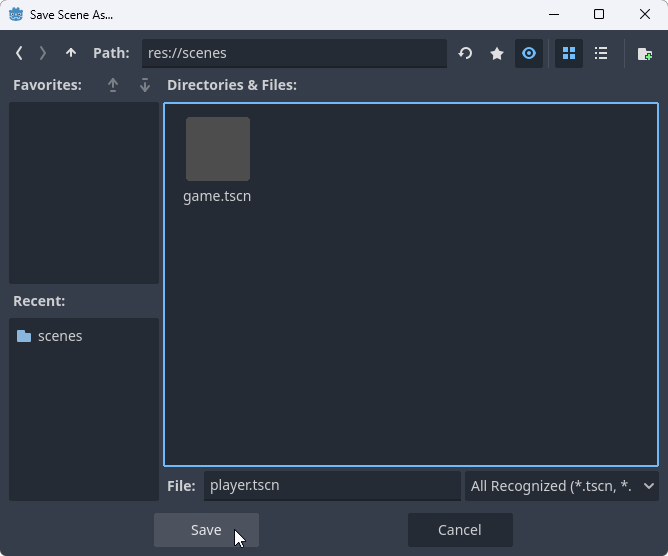Open the All Recognized file type dropdown
Viewport: 668px width, 556px height.
tap(562, 486)
